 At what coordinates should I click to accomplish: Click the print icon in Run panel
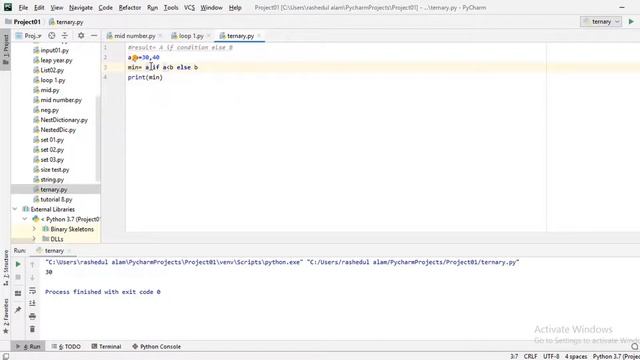32,316
